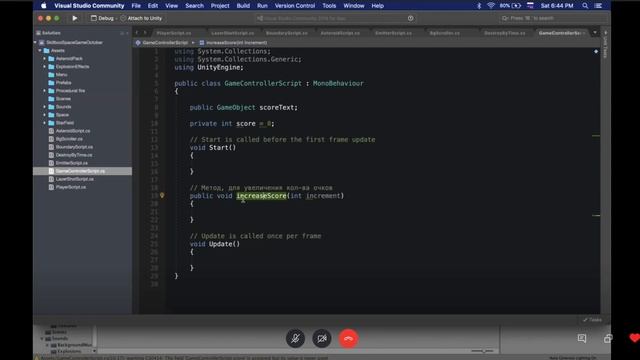
Task: Expand the StarField folder
Action: click(45, 123)
